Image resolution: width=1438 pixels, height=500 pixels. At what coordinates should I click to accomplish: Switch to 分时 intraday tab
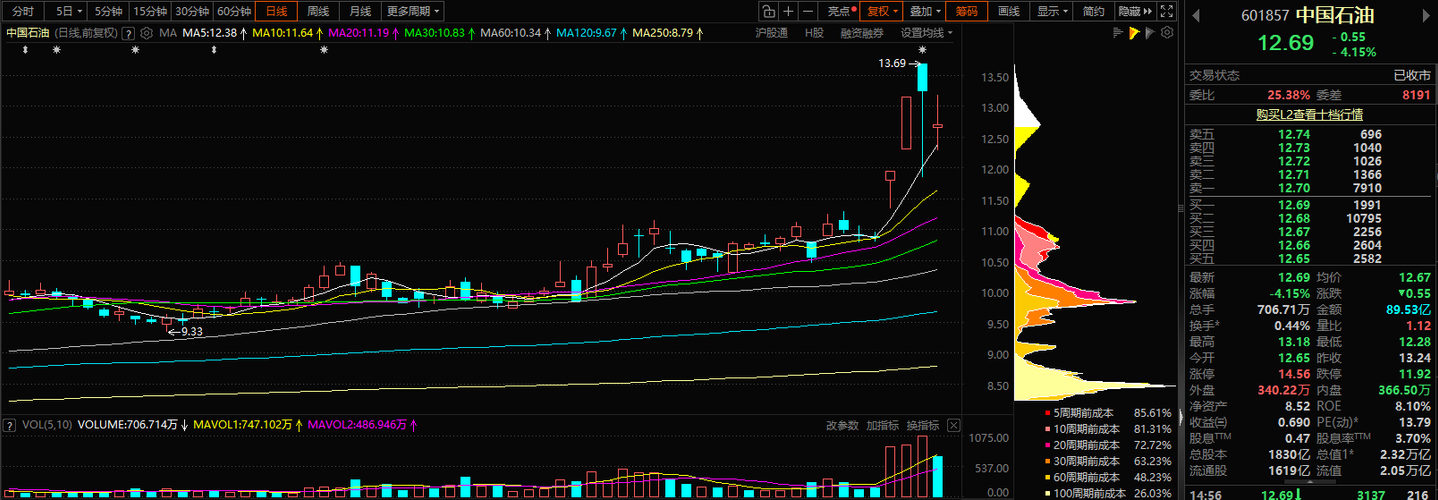(x=23, y=11)
